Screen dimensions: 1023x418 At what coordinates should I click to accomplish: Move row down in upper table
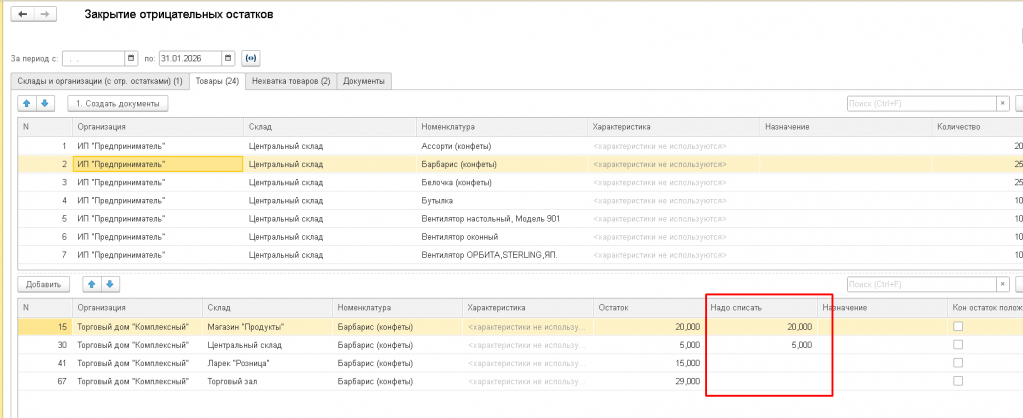44,103
